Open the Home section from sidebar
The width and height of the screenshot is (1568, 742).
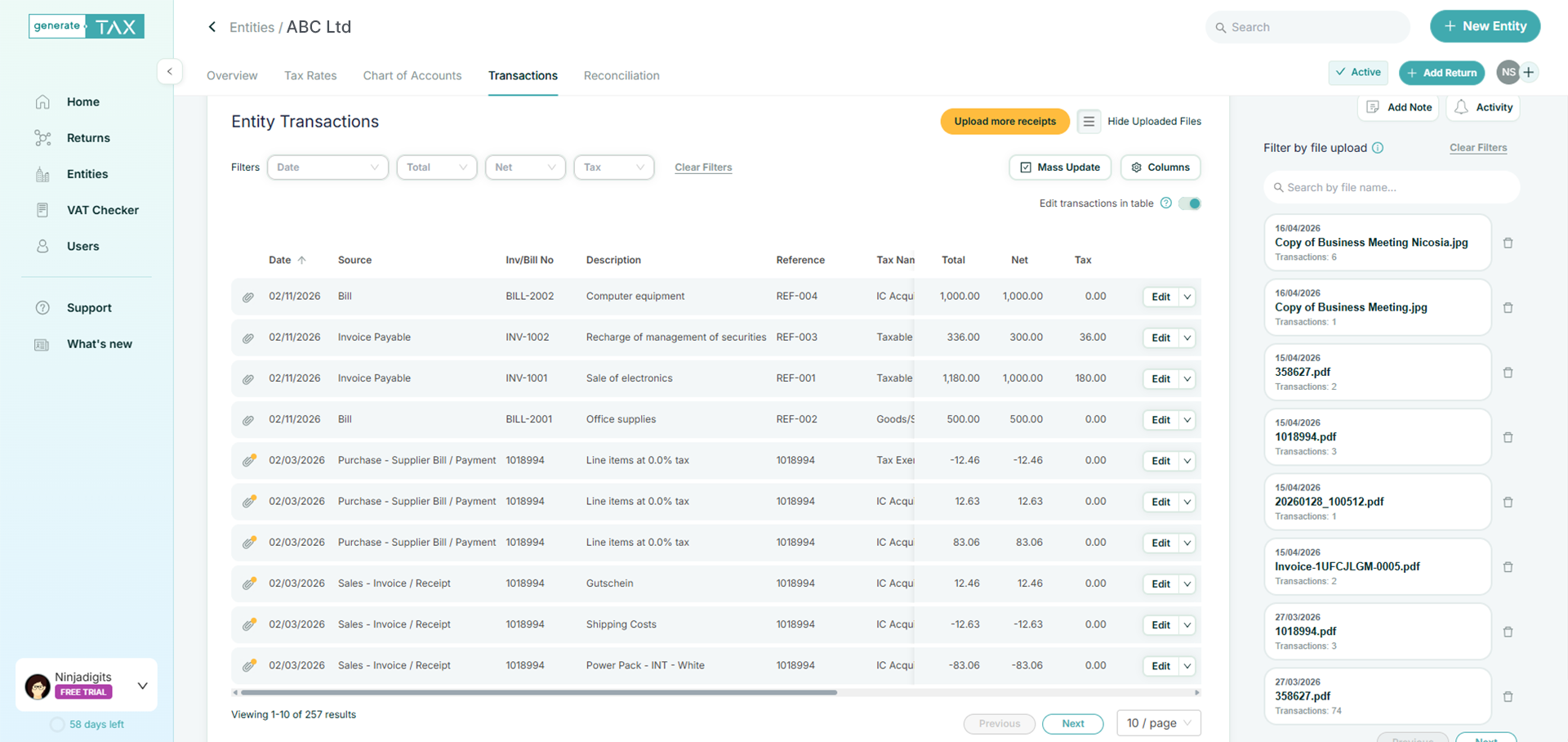coord(82,101)
